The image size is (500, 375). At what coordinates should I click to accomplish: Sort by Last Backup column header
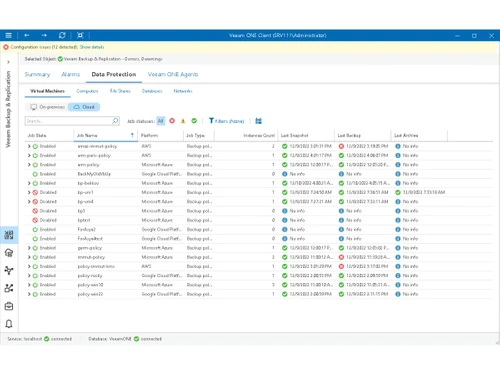(x=362, y=135)
